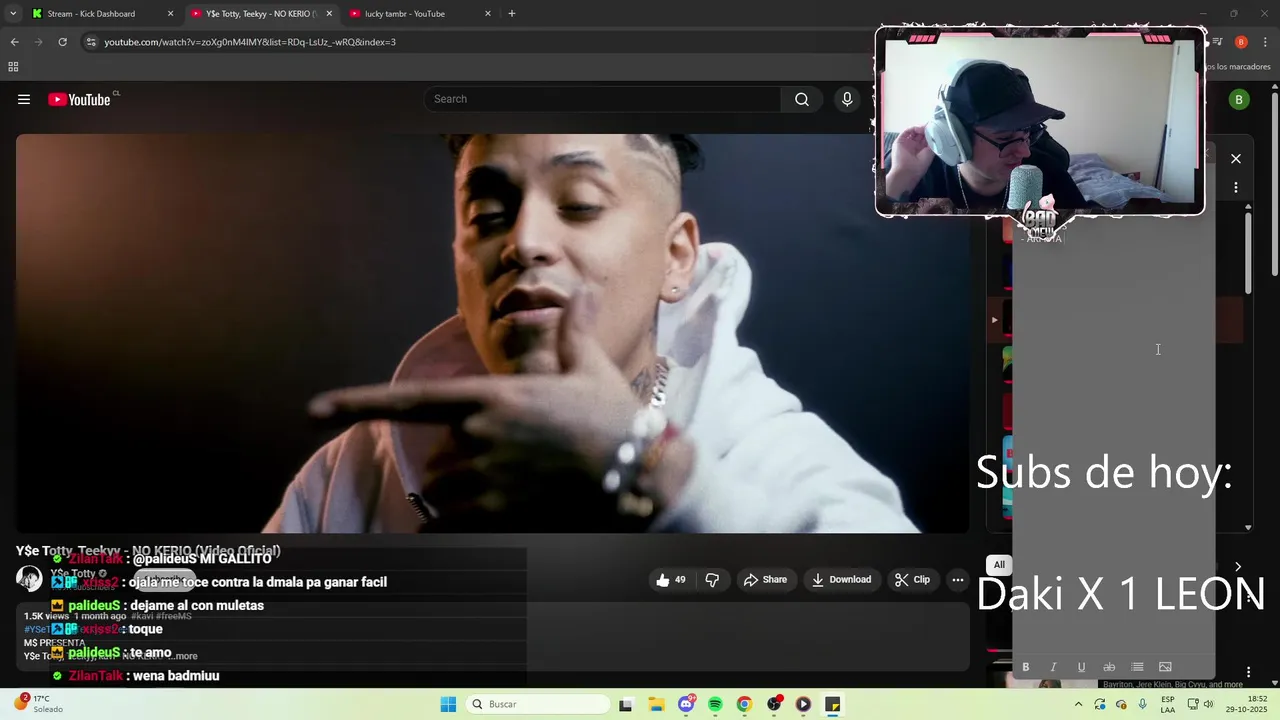Open Spotify from taskbar
1280x720 pixels.
click(x=715, y=704)
